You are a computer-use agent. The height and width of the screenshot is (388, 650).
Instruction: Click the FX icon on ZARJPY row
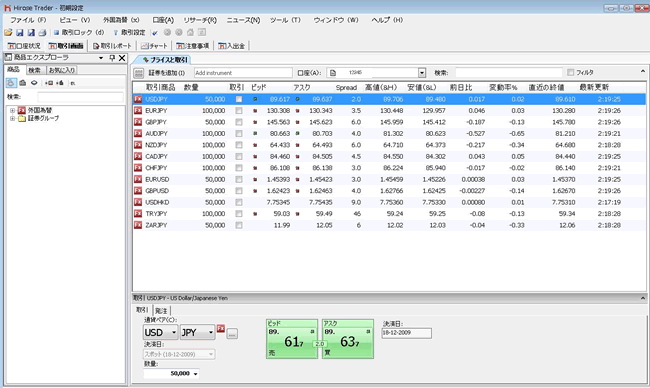pos(138,225)
